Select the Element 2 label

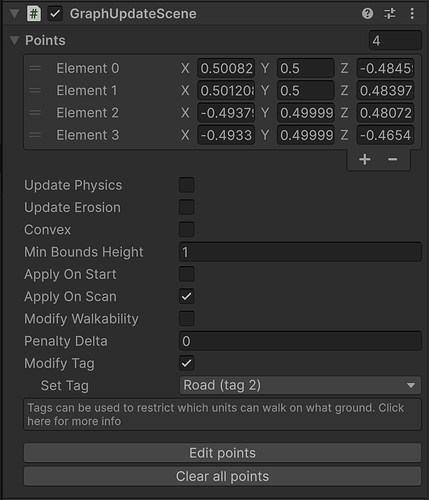[x=87, y=113]
